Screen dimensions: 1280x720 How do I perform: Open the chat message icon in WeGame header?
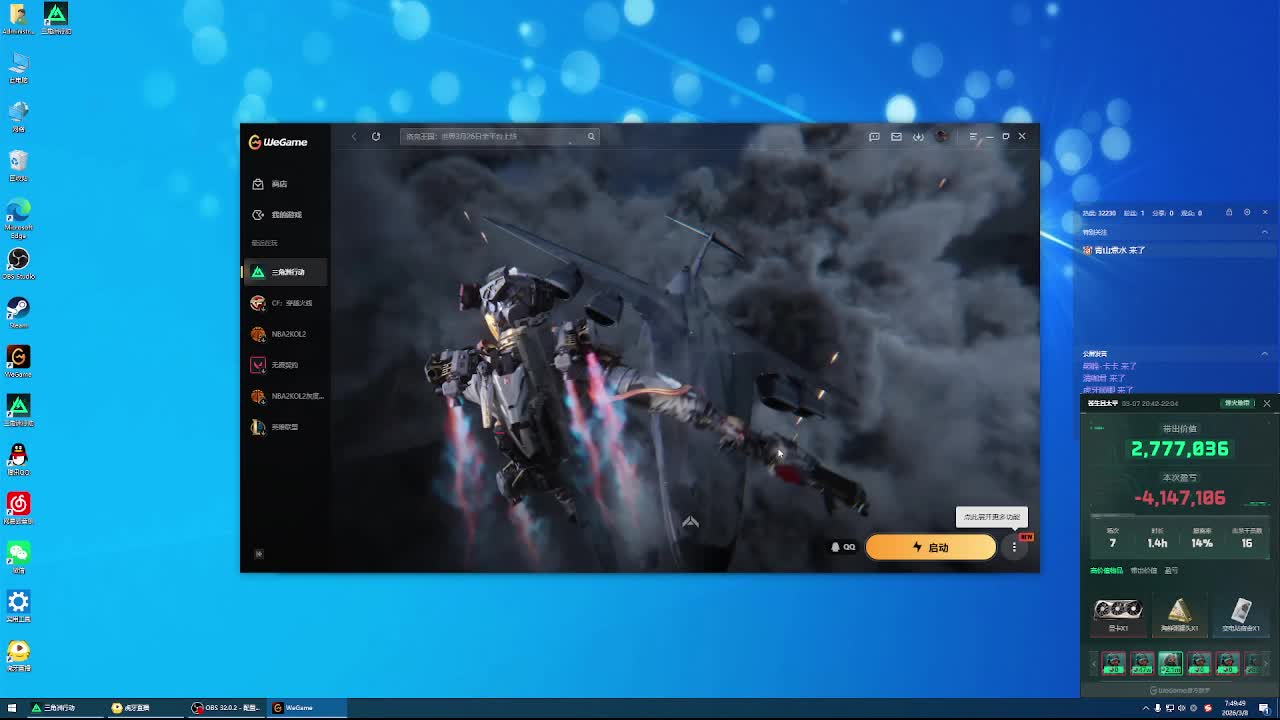coord(874,137)
